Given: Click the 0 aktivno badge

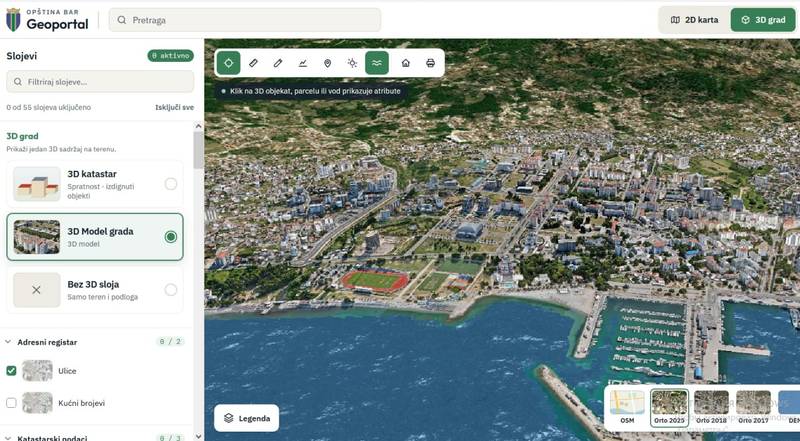Looking at the screenshot, I should click(170, 56).
